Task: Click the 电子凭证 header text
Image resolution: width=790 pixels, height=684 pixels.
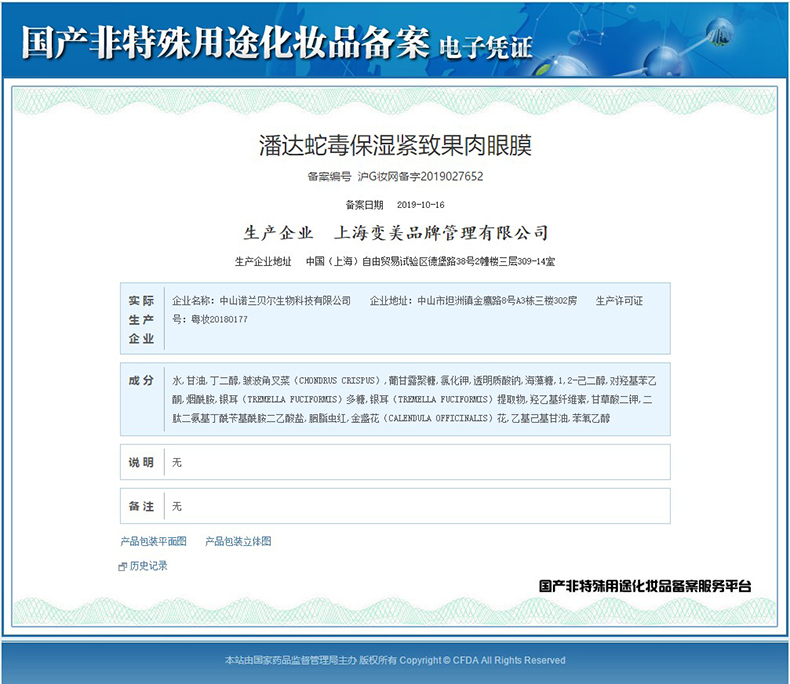Action: [x=486, y=48]
